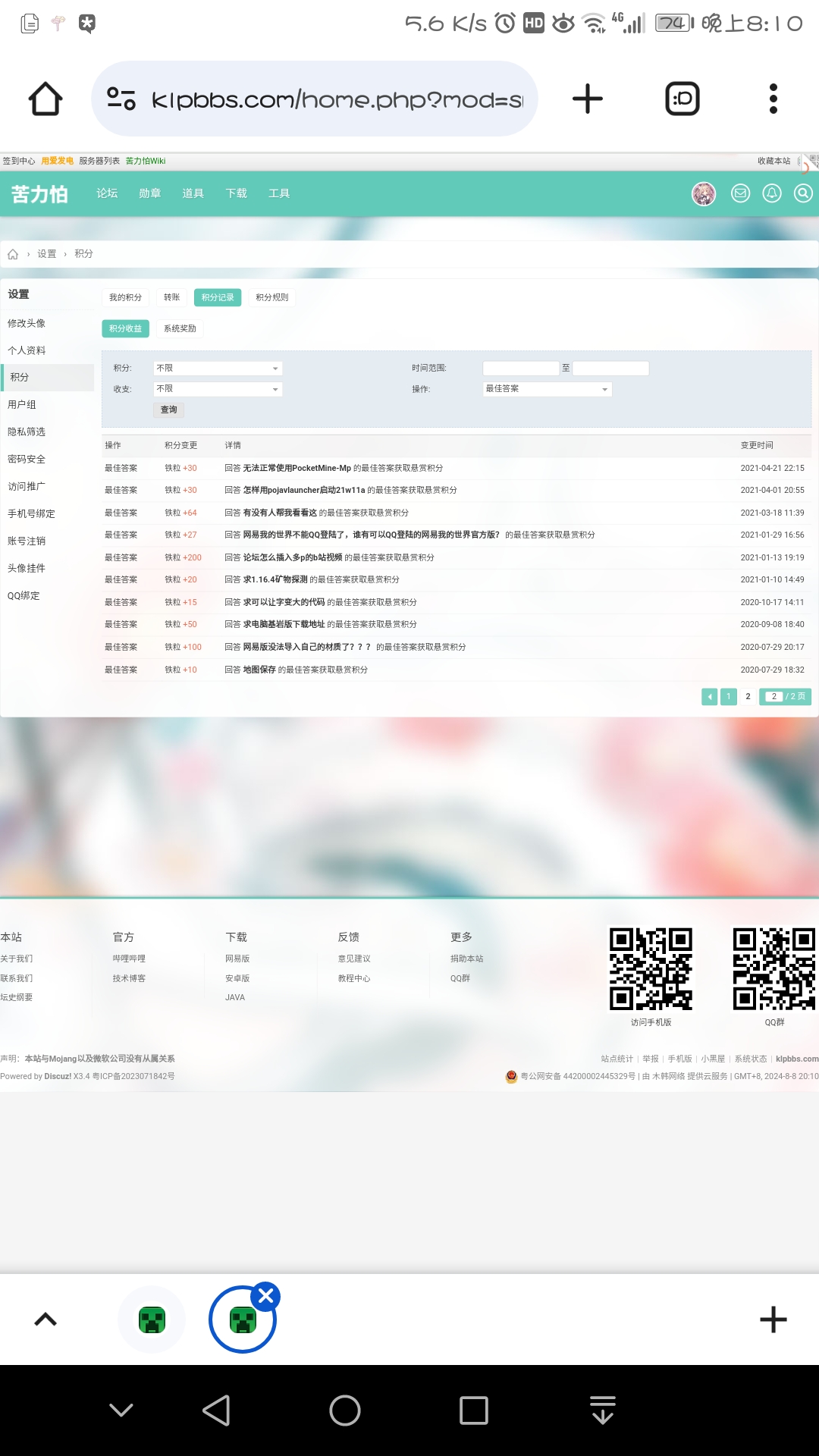Go to breadcrumb home icon

coord(13,254)
